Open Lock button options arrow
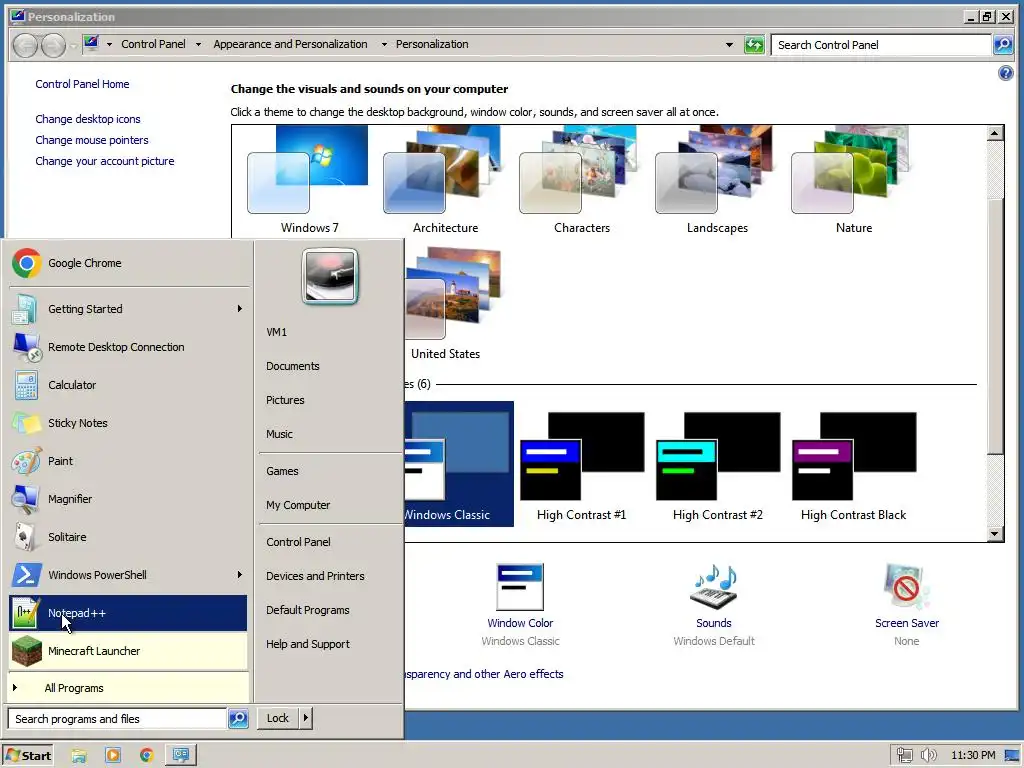 (306, 718)
